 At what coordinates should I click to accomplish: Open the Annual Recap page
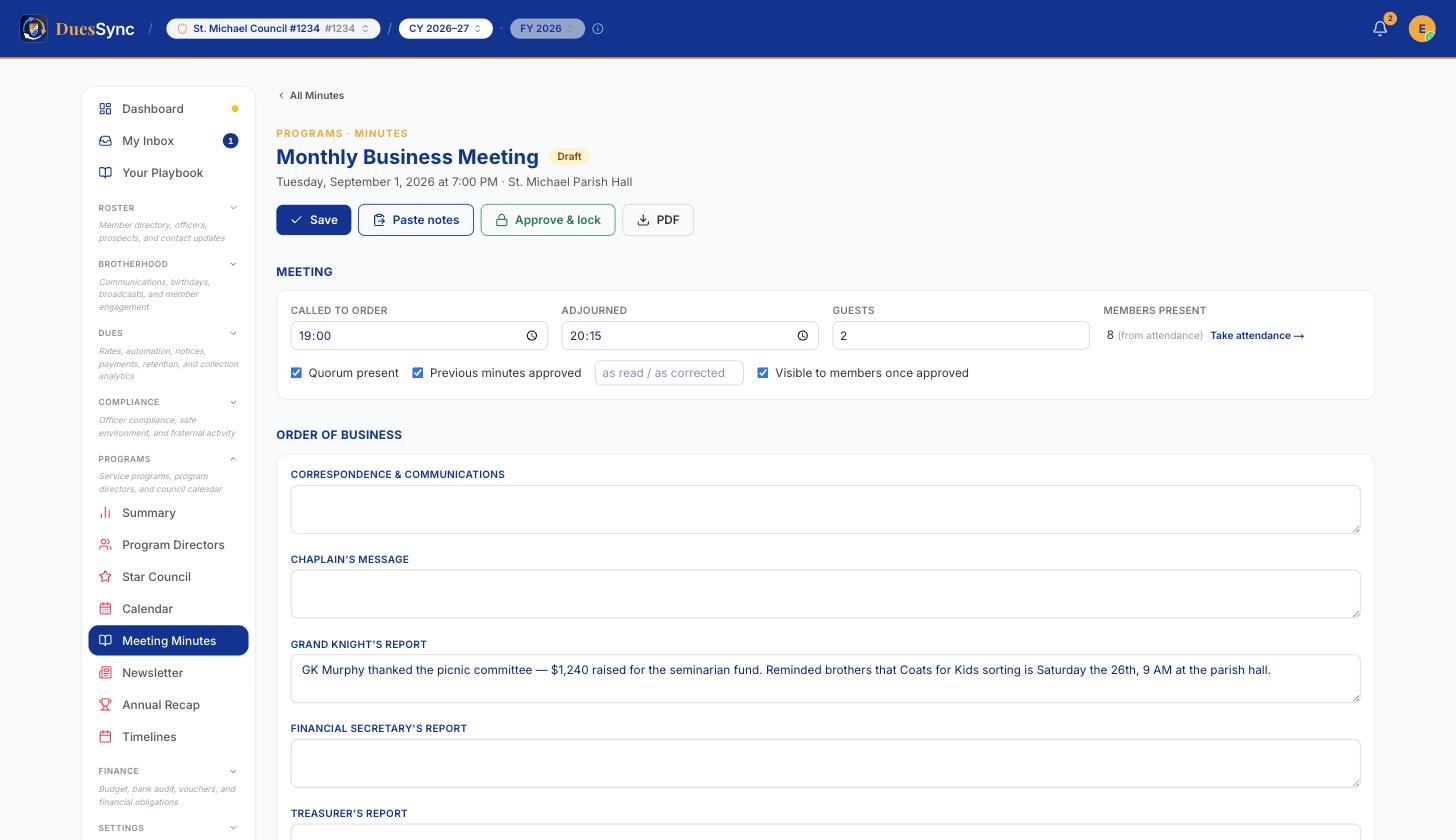coord(168,705)
